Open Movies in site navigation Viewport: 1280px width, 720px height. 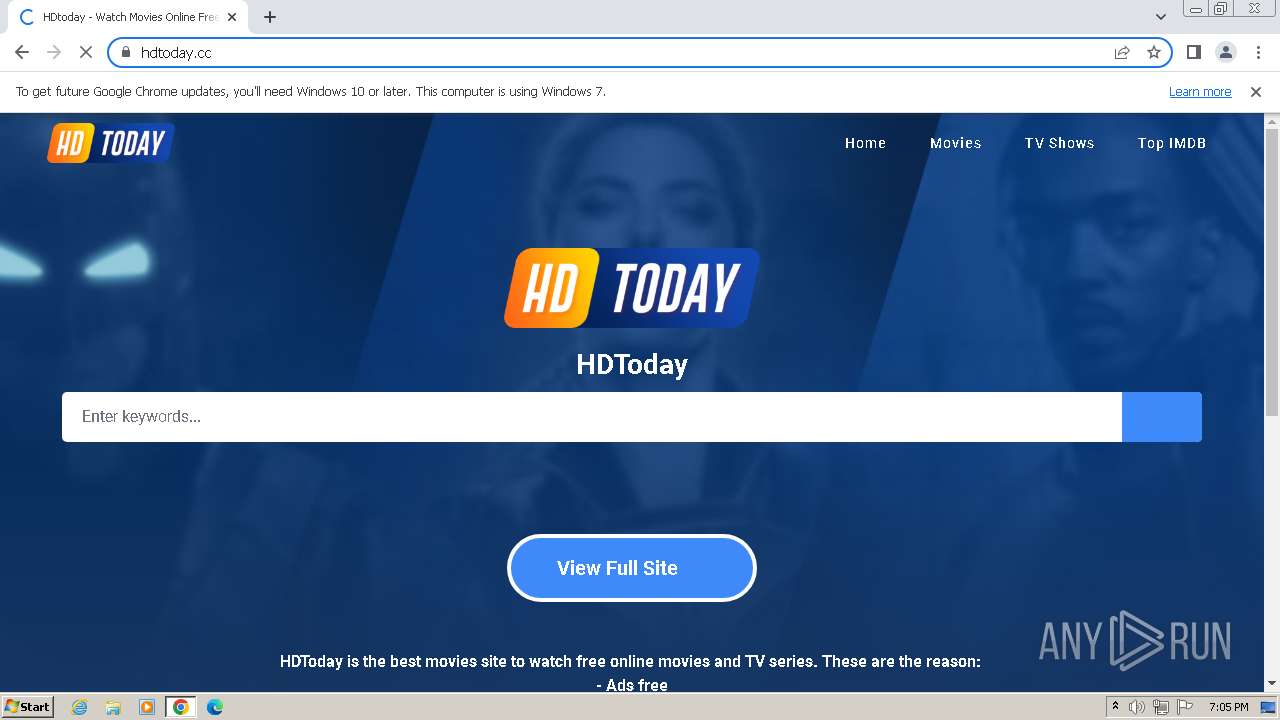click(955, 143)
